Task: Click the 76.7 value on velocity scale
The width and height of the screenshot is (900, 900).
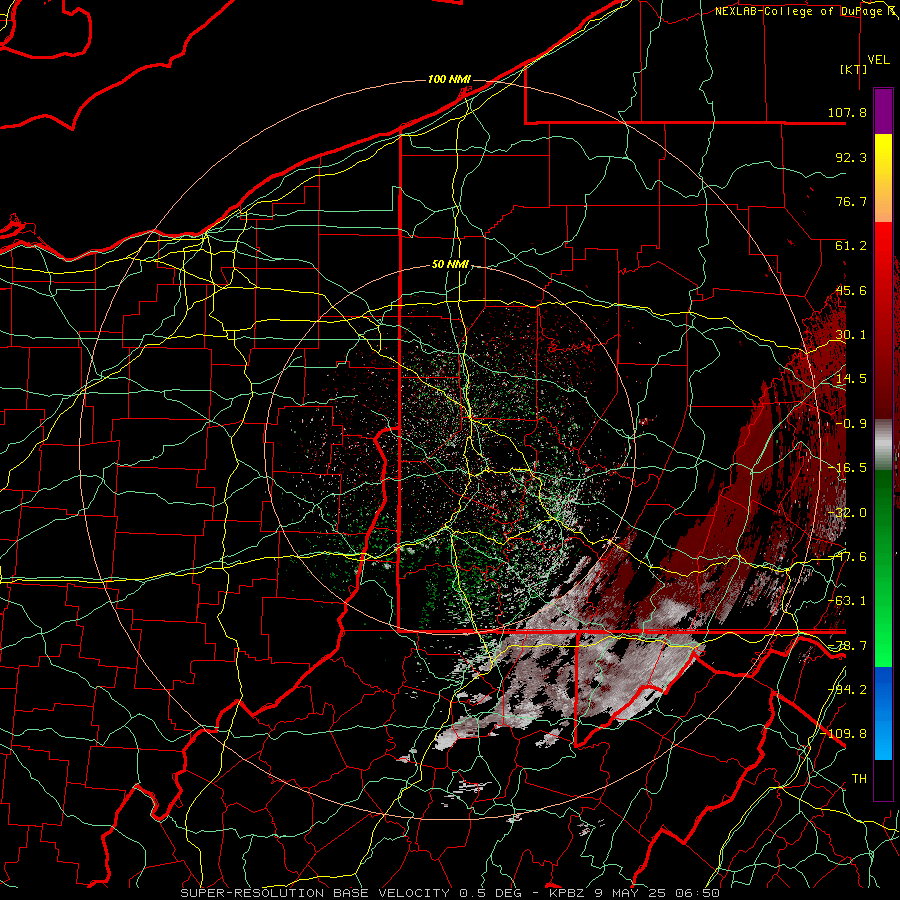Action: pyautogui.click(x=851, y=201)
